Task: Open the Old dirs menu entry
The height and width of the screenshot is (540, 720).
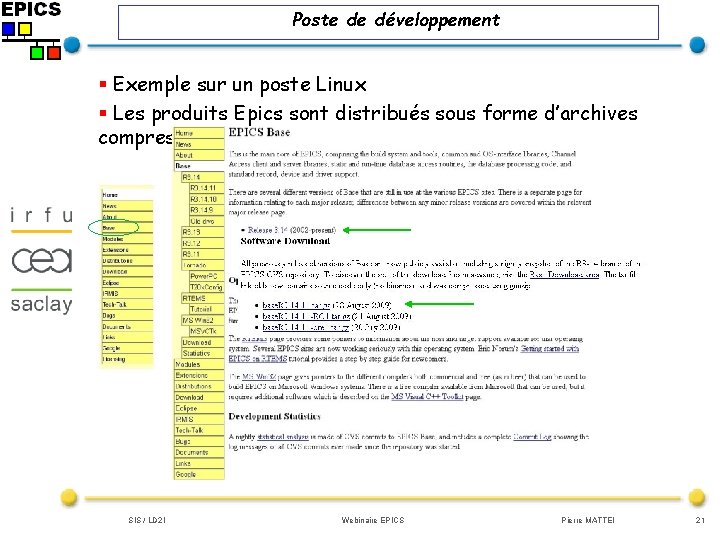Action: (x=207, y=221)
